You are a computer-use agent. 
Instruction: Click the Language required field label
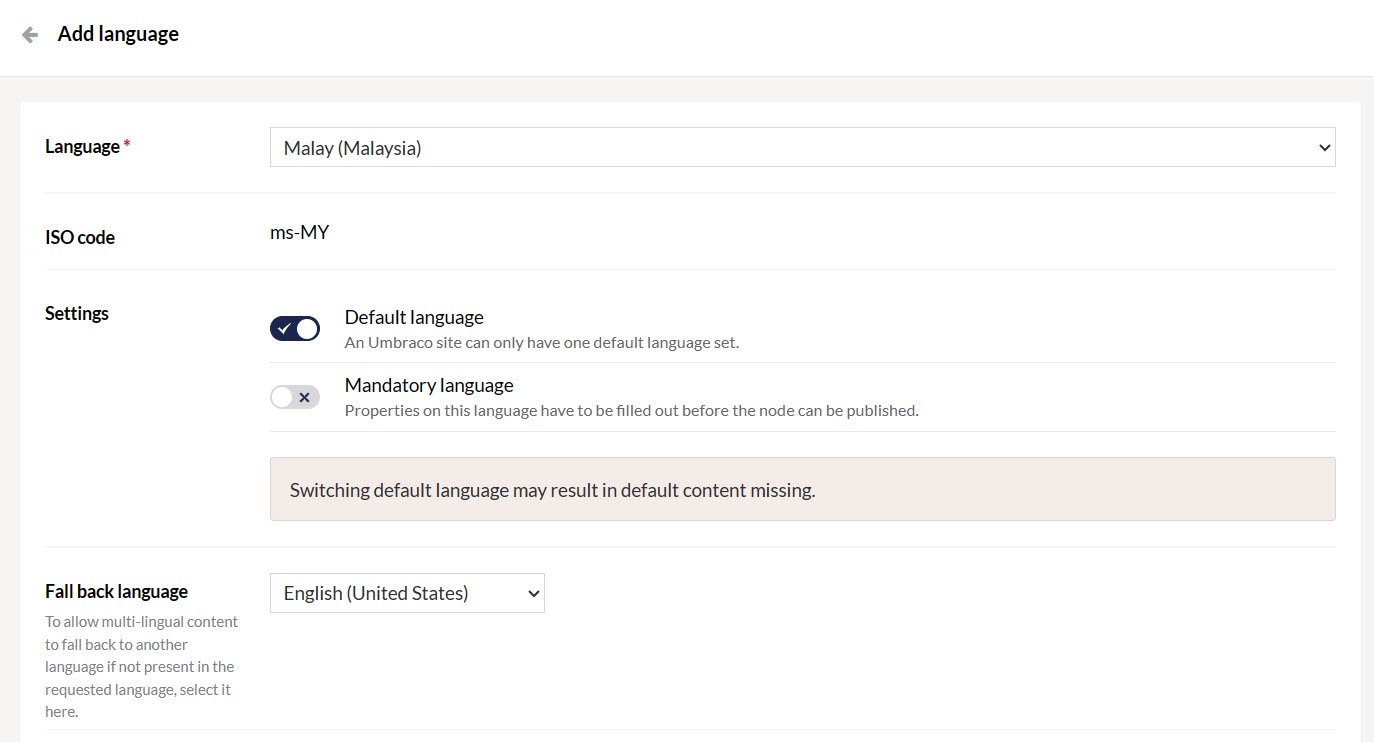(88, 146)
